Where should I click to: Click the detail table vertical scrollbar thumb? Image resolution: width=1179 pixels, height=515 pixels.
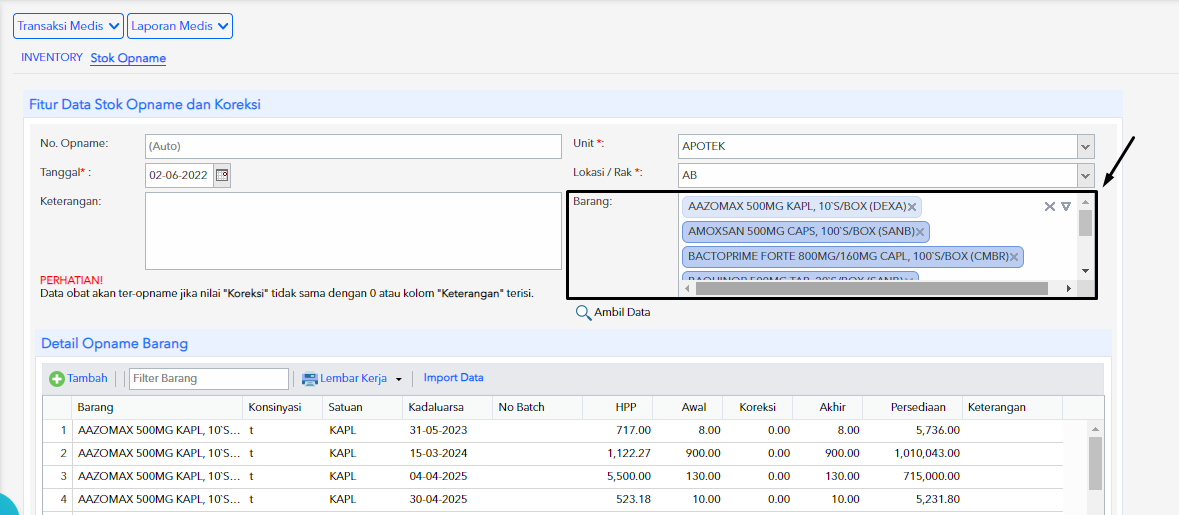(1096, 463)
